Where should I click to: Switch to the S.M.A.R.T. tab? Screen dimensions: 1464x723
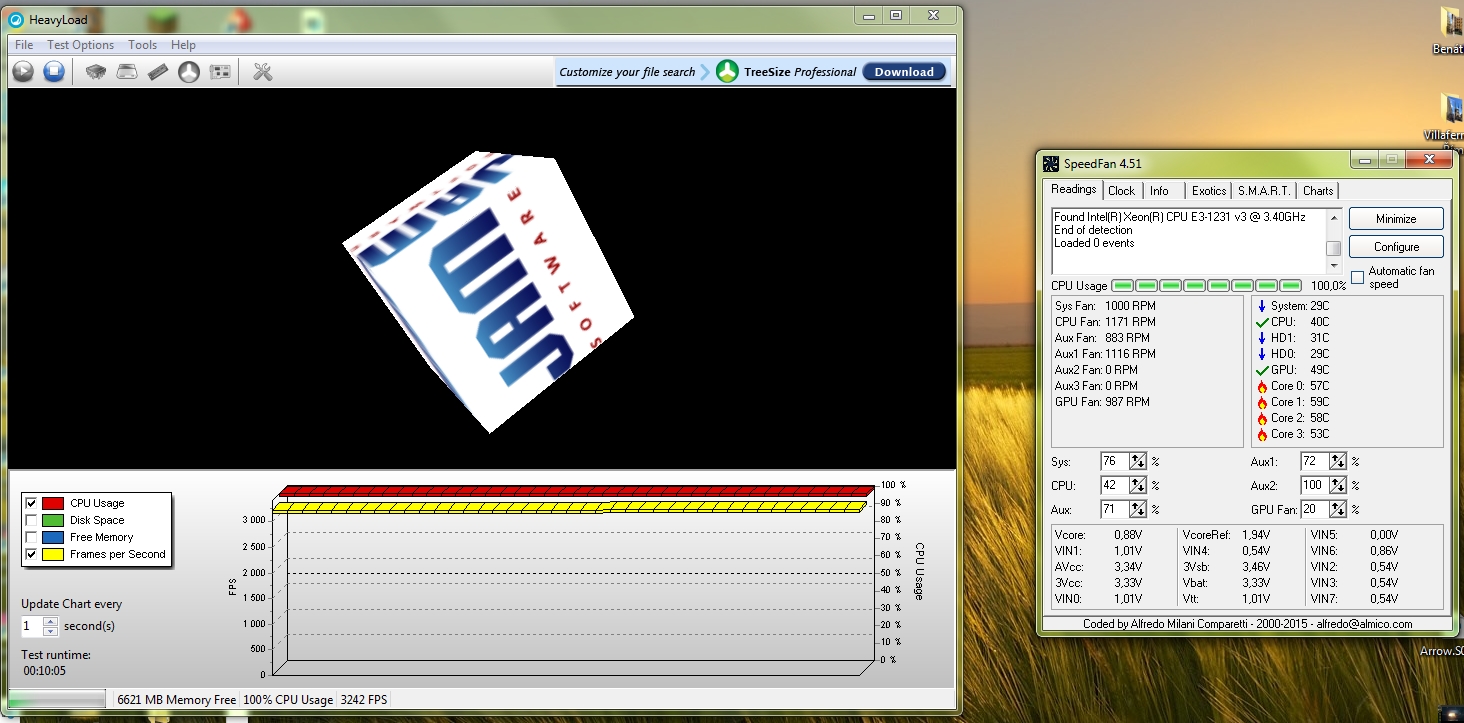[x=1263, y=190]
